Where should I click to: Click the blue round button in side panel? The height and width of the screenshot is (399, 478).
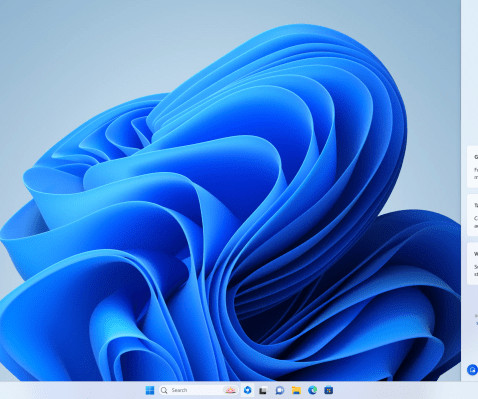[472, 370]
